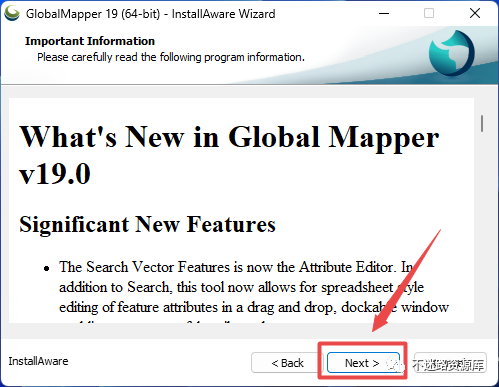499x387 pixels.
Task: Close the InstallAware Wizard window
Action: click(x=475, y=14)
